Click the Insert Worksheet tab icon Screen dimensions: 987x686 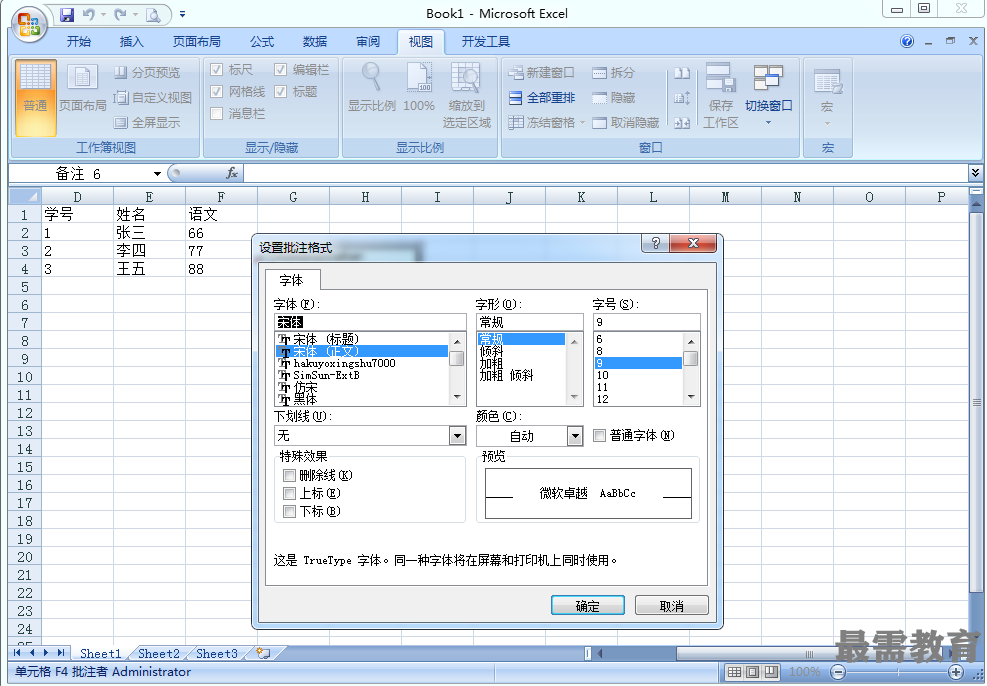(x=263, y=653)
